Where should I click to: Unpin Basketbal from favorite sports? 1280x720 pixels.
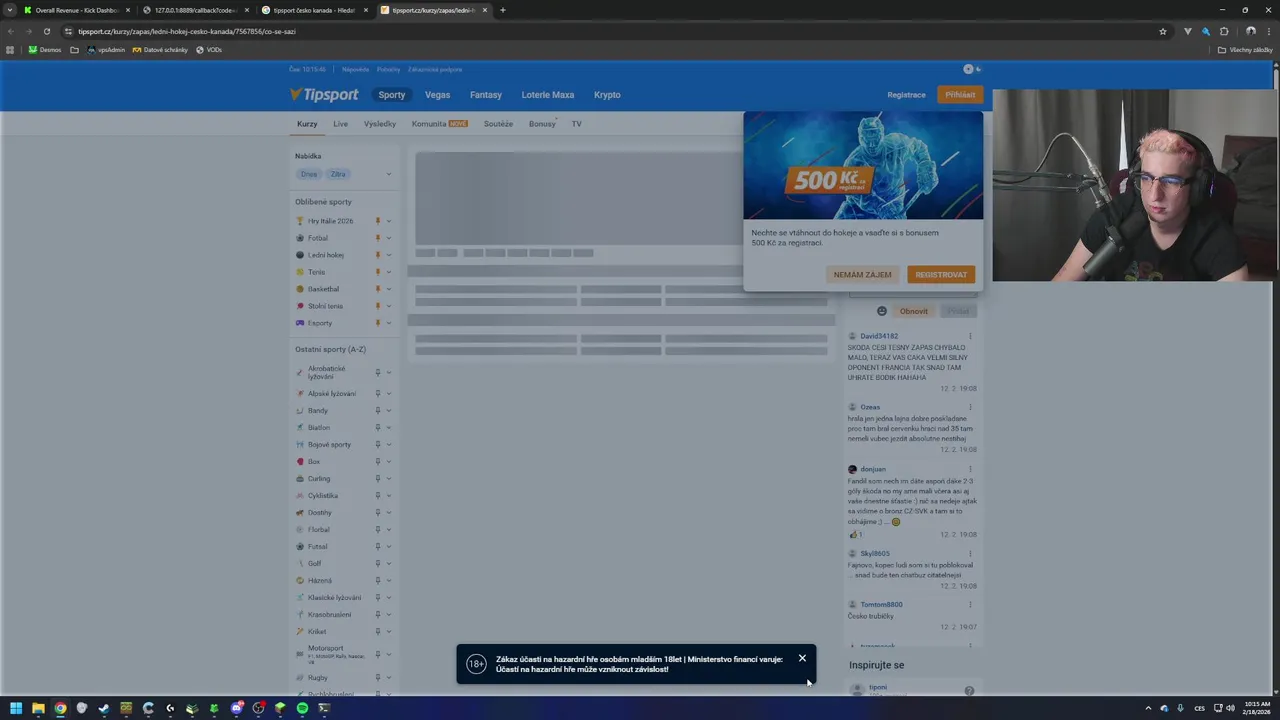(x=378, y=289)
